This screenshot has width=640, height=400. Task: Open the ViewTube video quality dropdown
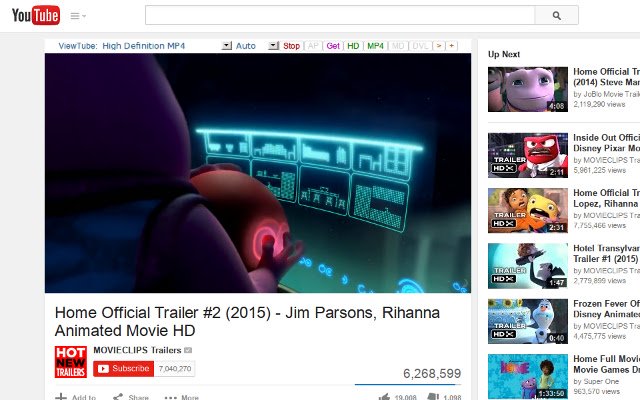pos(227,46)
